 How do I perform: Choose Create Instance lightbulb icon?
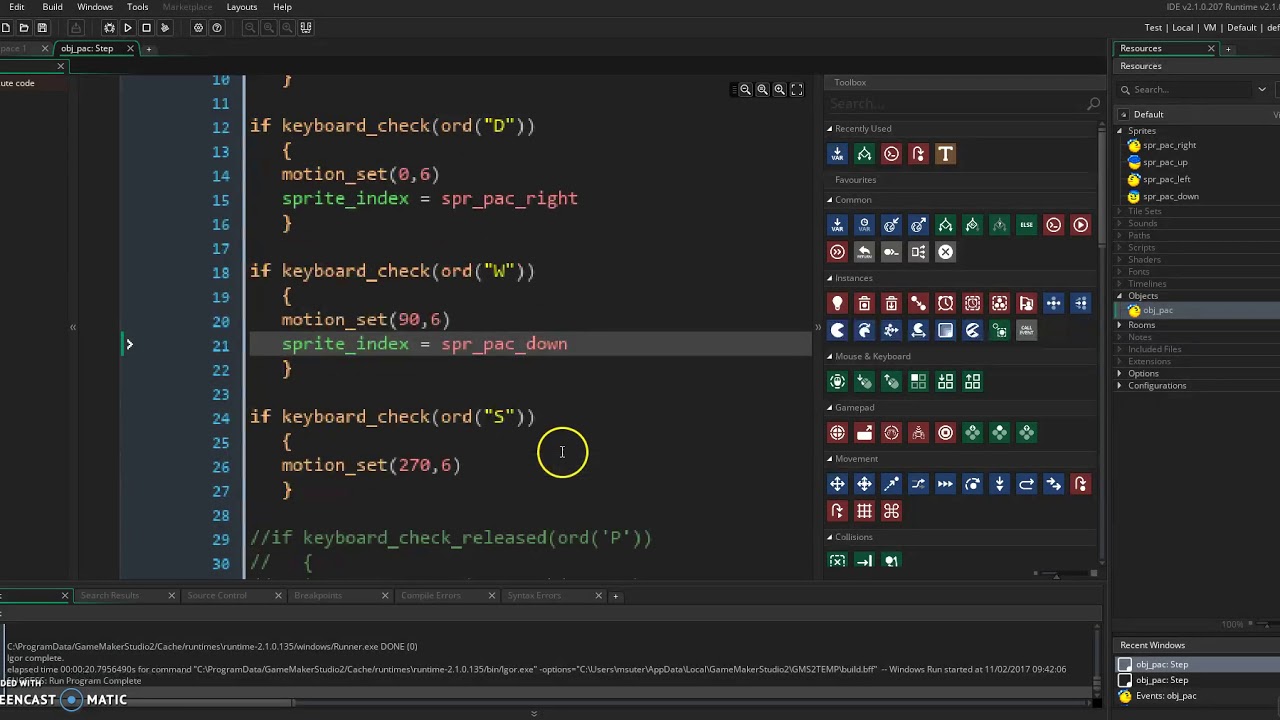point(837,303)
